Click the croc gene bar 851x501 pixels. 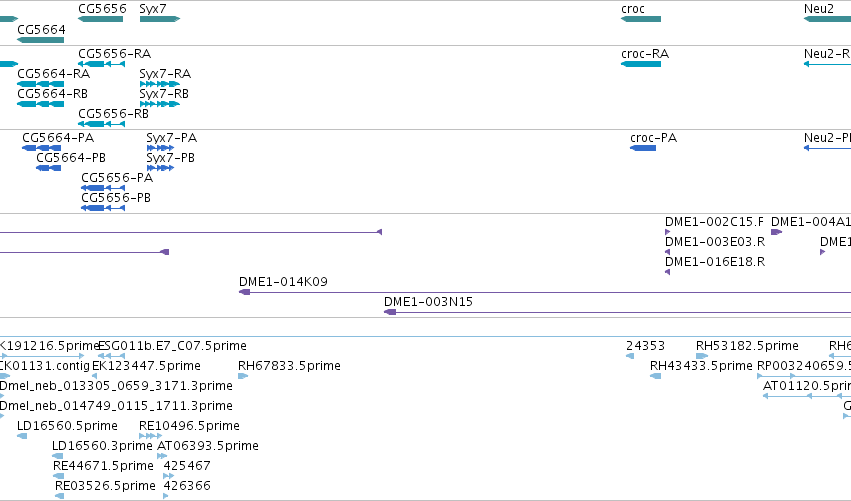[641, 19]
